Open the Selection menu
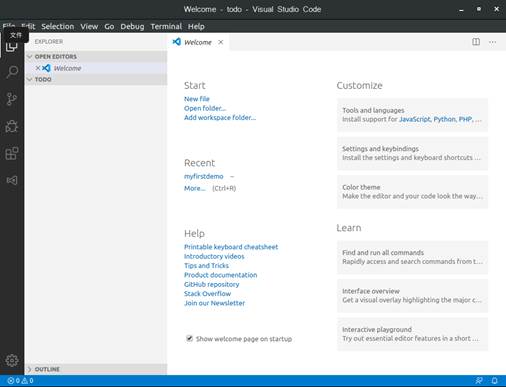 [58, 26]
